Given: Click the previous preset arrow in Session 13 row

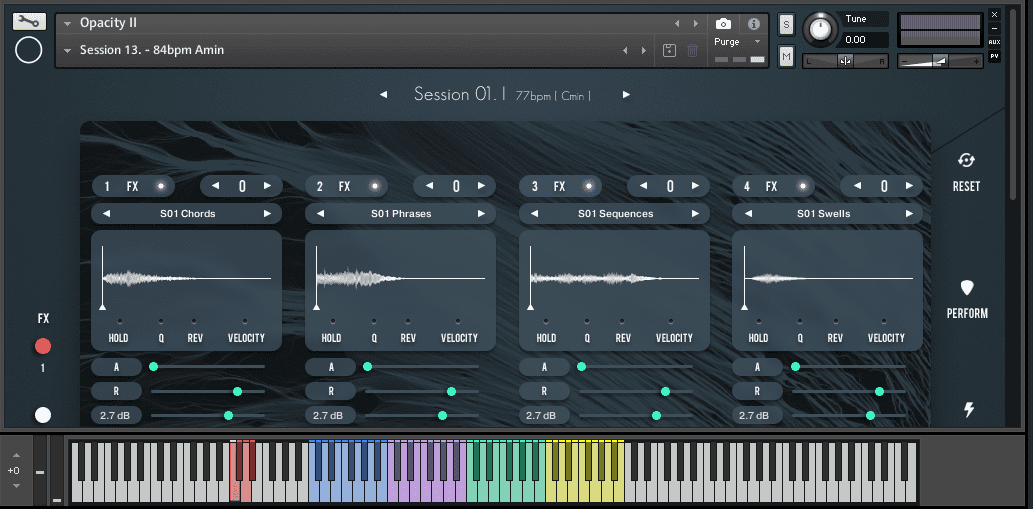Looking at the screenshot, I should tap(625, 51).
